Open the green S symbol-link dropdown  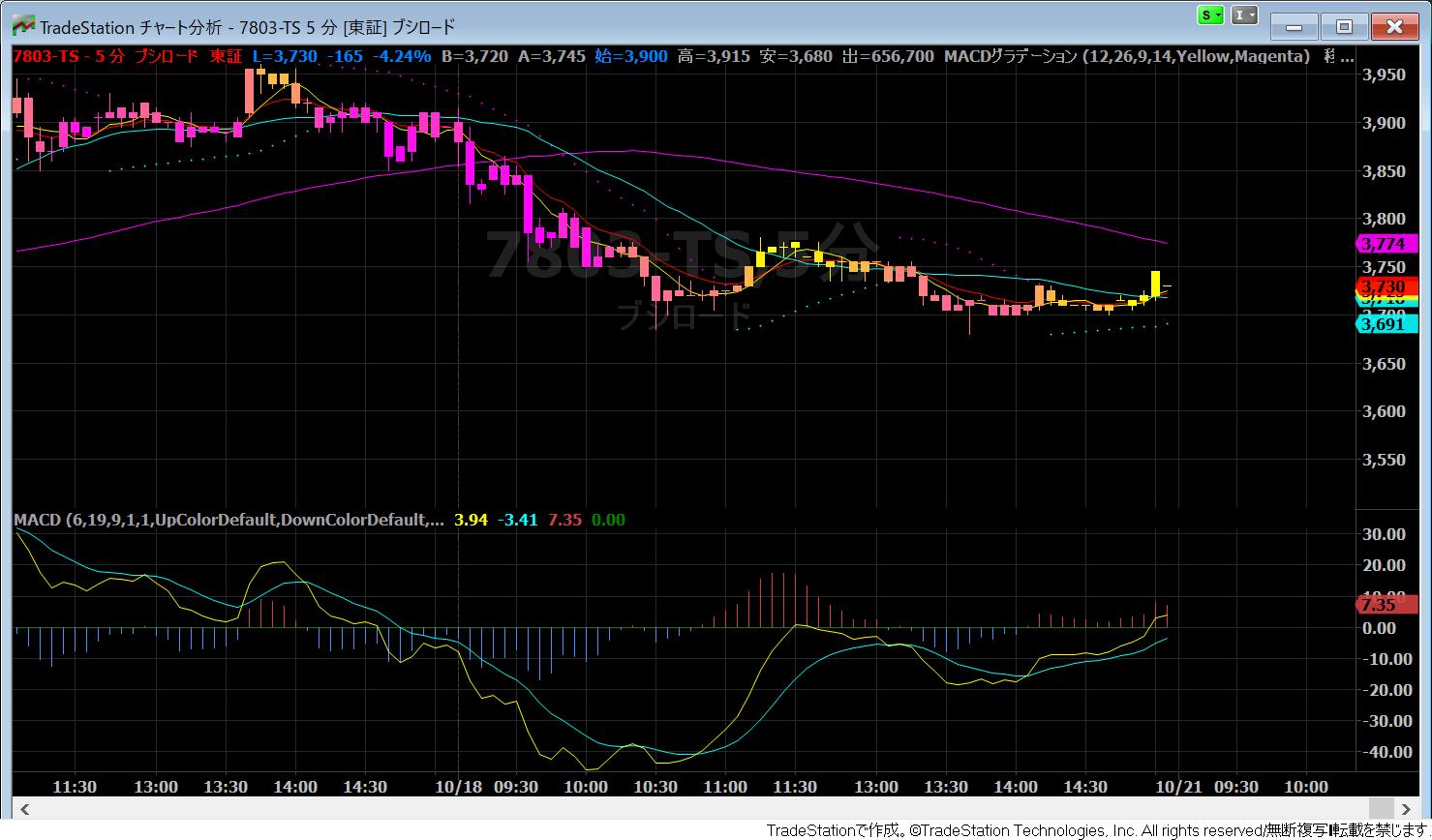coord(1210,15)
